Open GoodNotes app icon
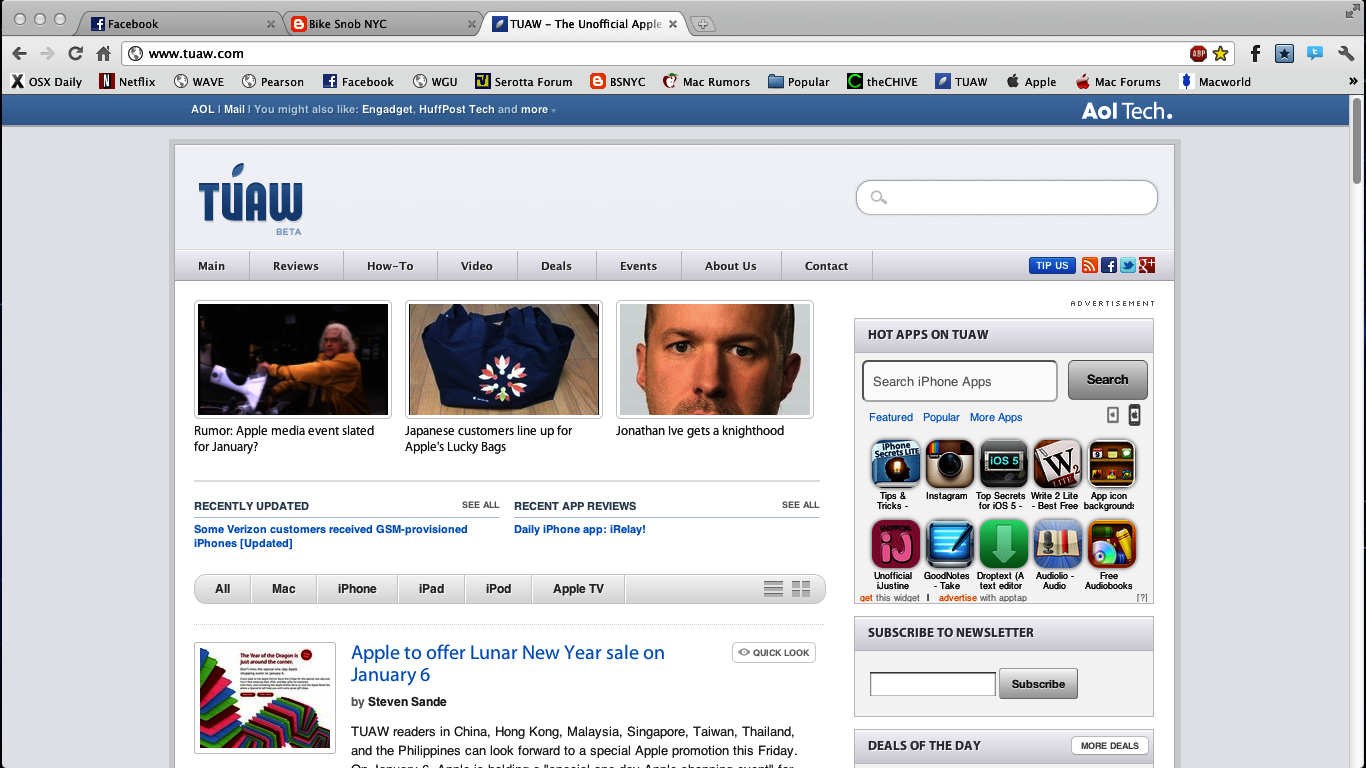 pos(949,544)
